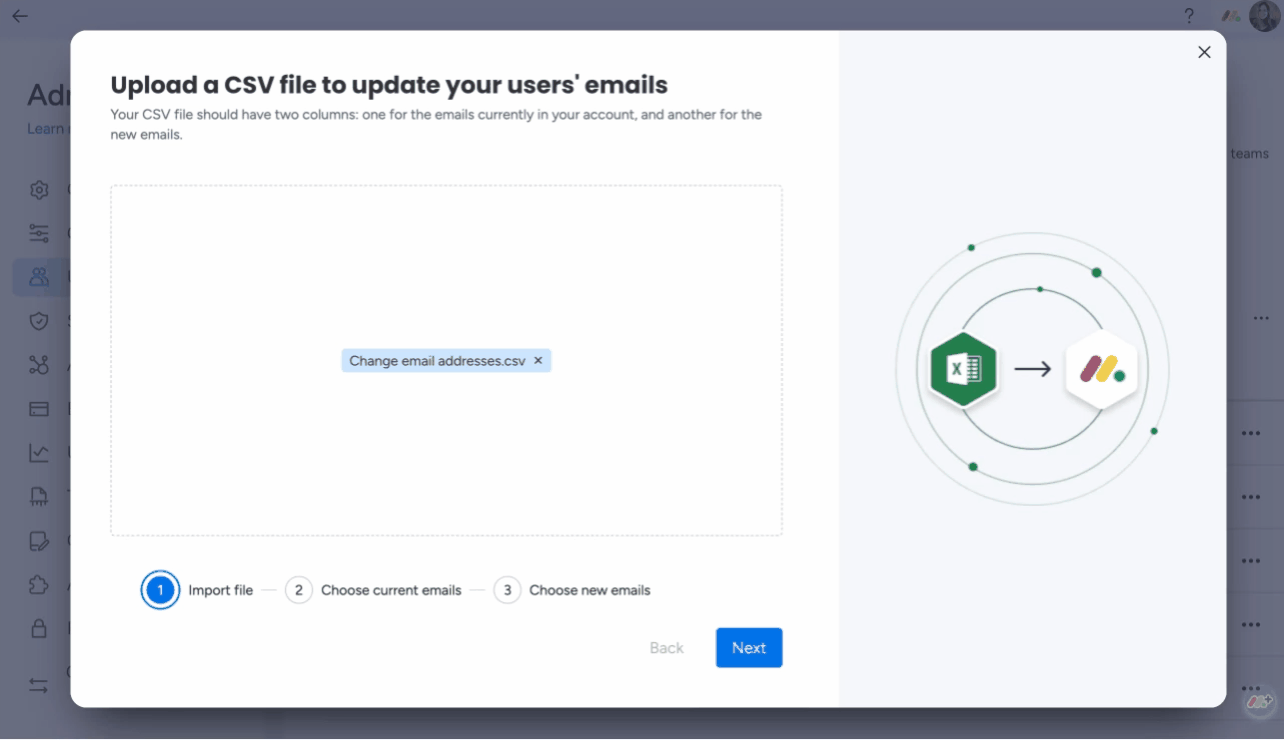Open the receipt icon in sidebar
This screenshot has width=1284, height=740.
[39, 497]
